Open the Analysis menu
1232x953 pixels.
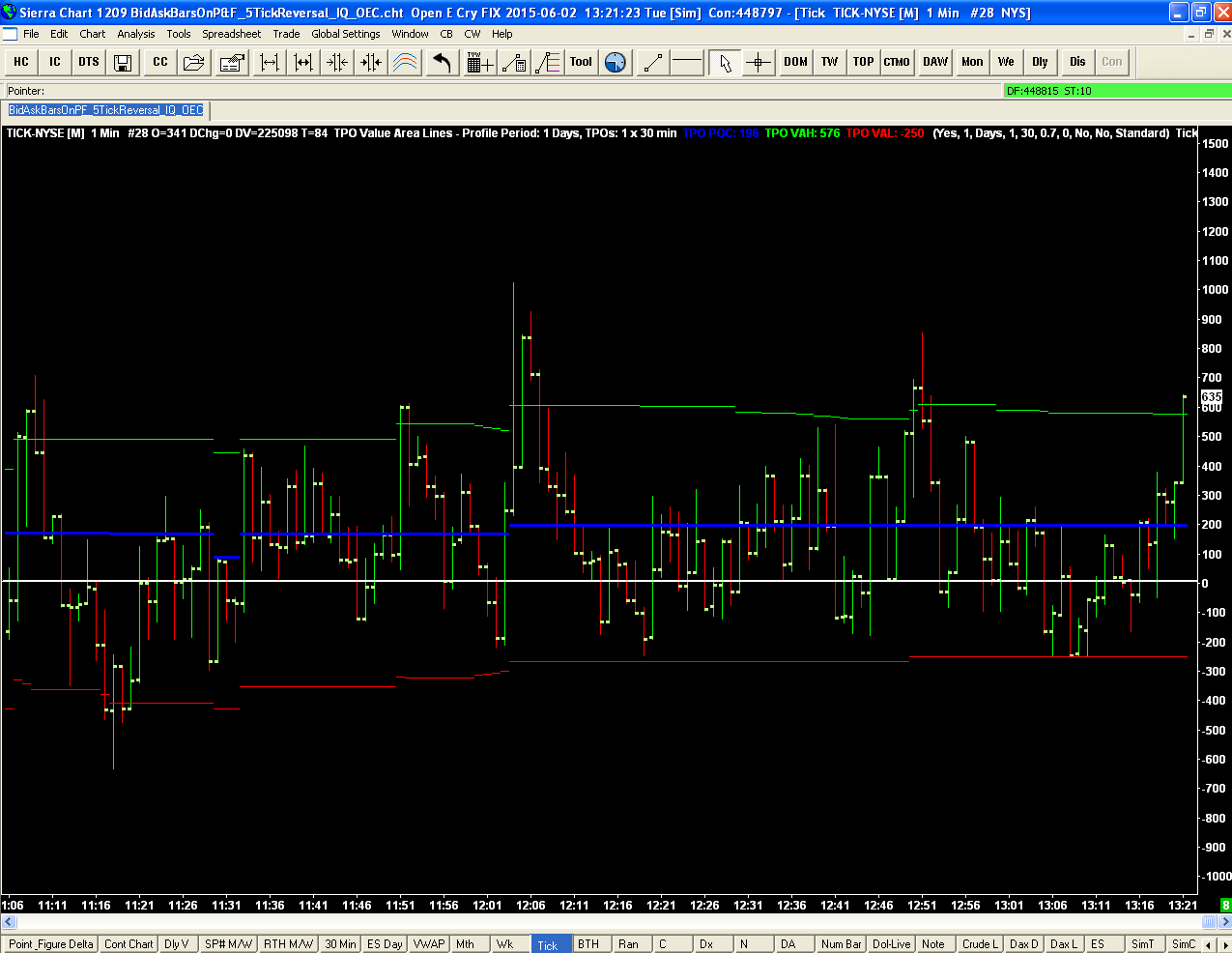[136, 34]
